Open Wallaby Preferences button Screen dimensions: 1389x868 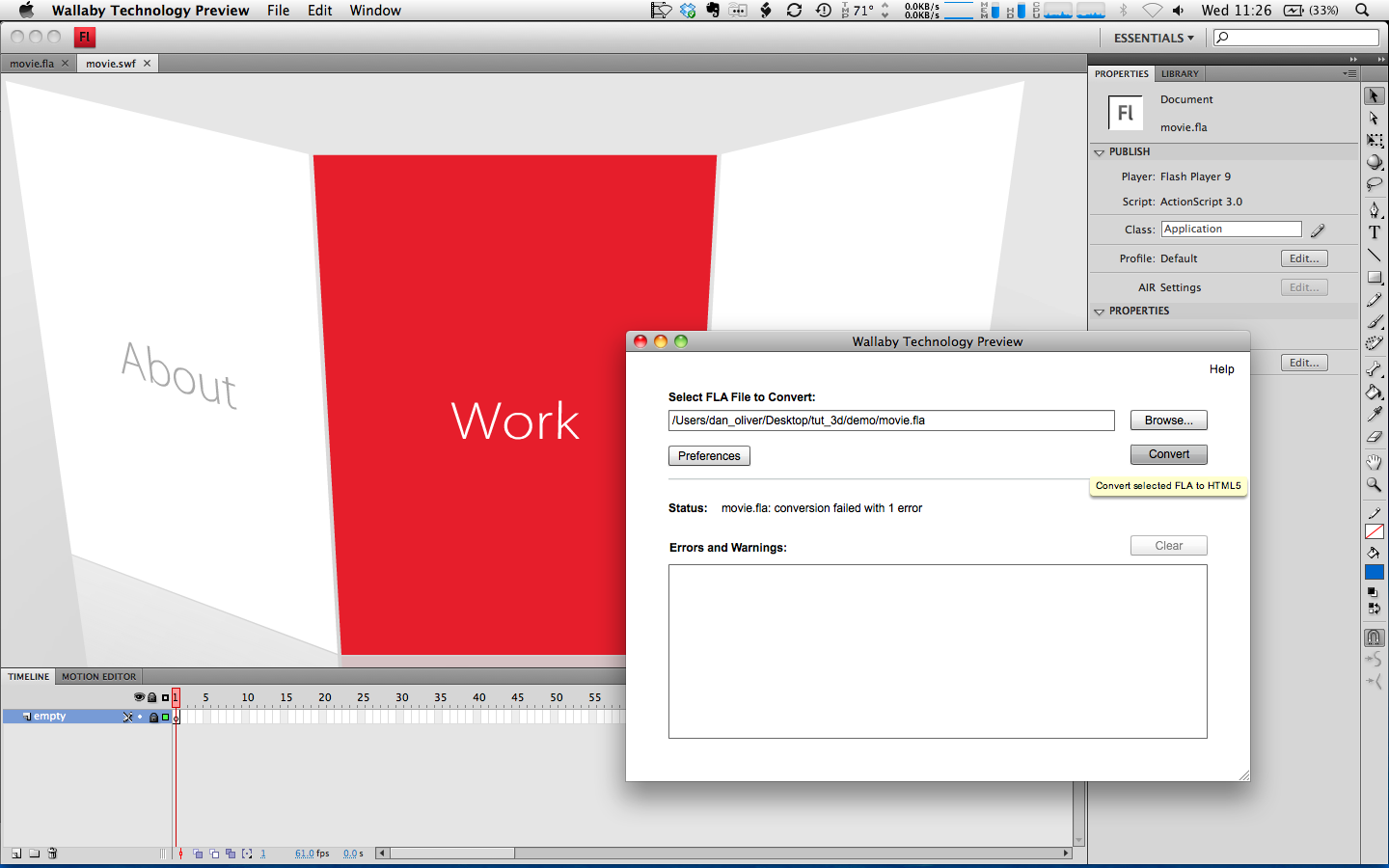tap(709, 456)
